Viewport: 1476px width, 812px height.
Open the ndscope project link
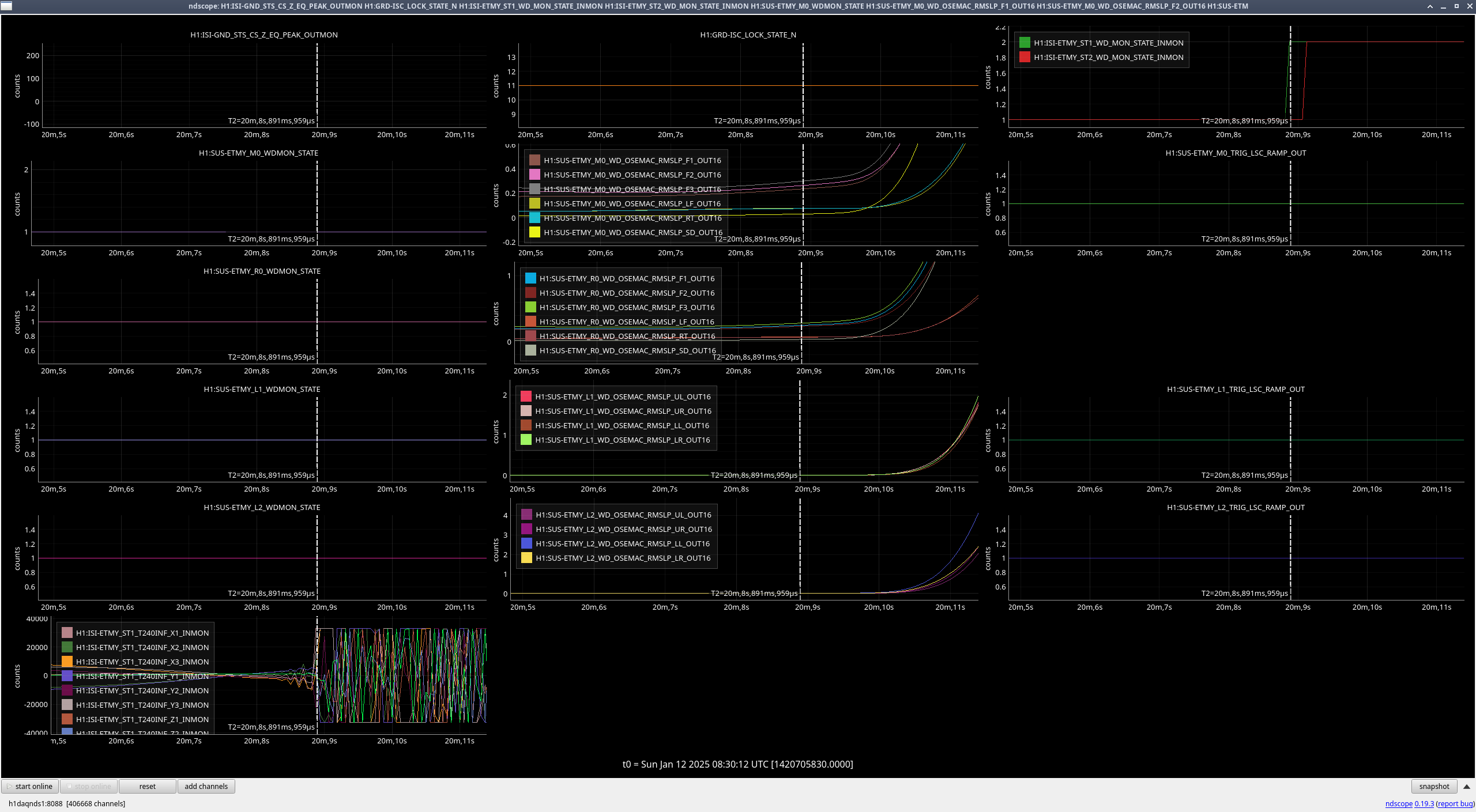coord(1399,803)
